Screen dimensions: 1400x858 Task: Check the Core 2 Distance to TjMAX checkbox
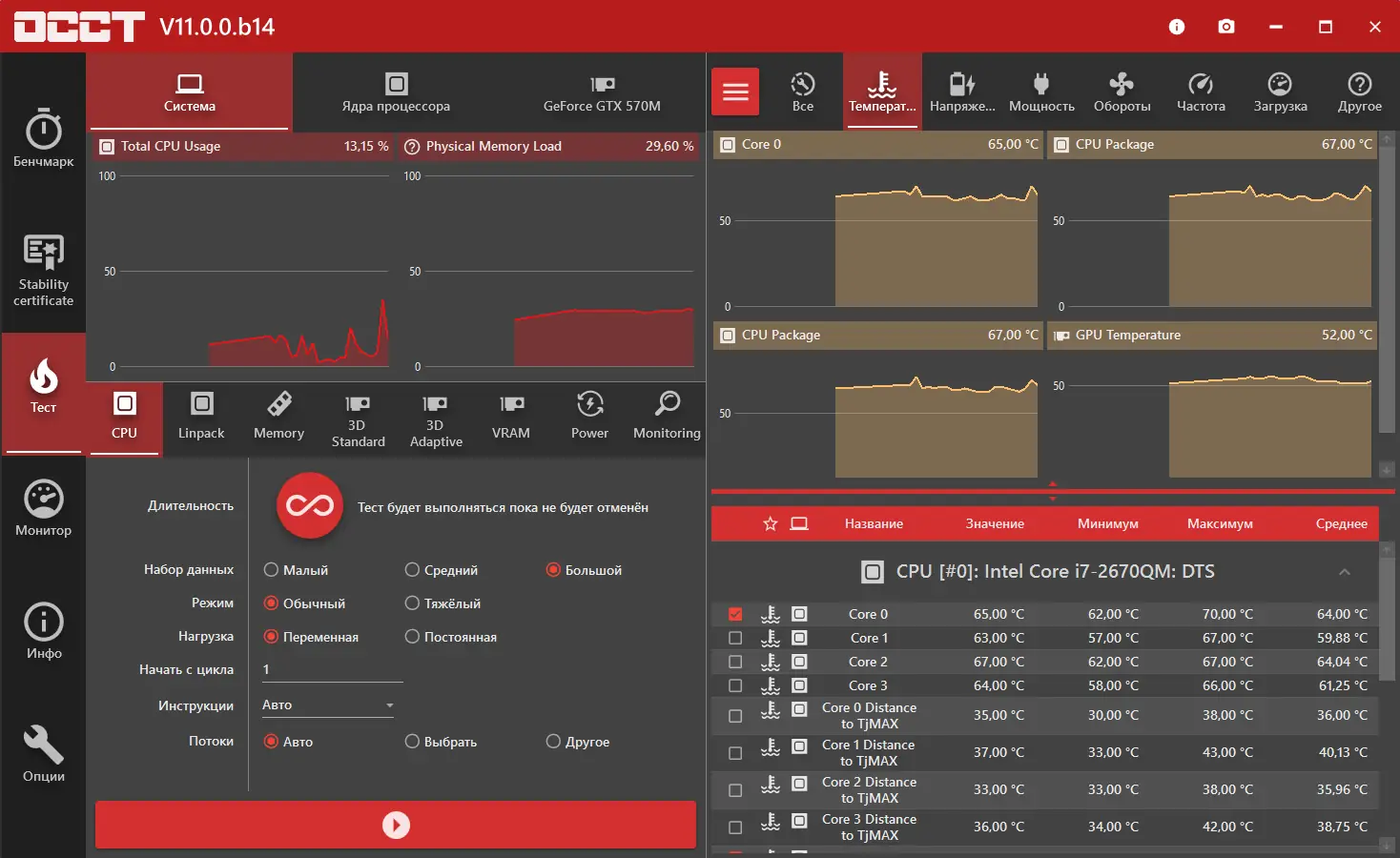(735, 790)
